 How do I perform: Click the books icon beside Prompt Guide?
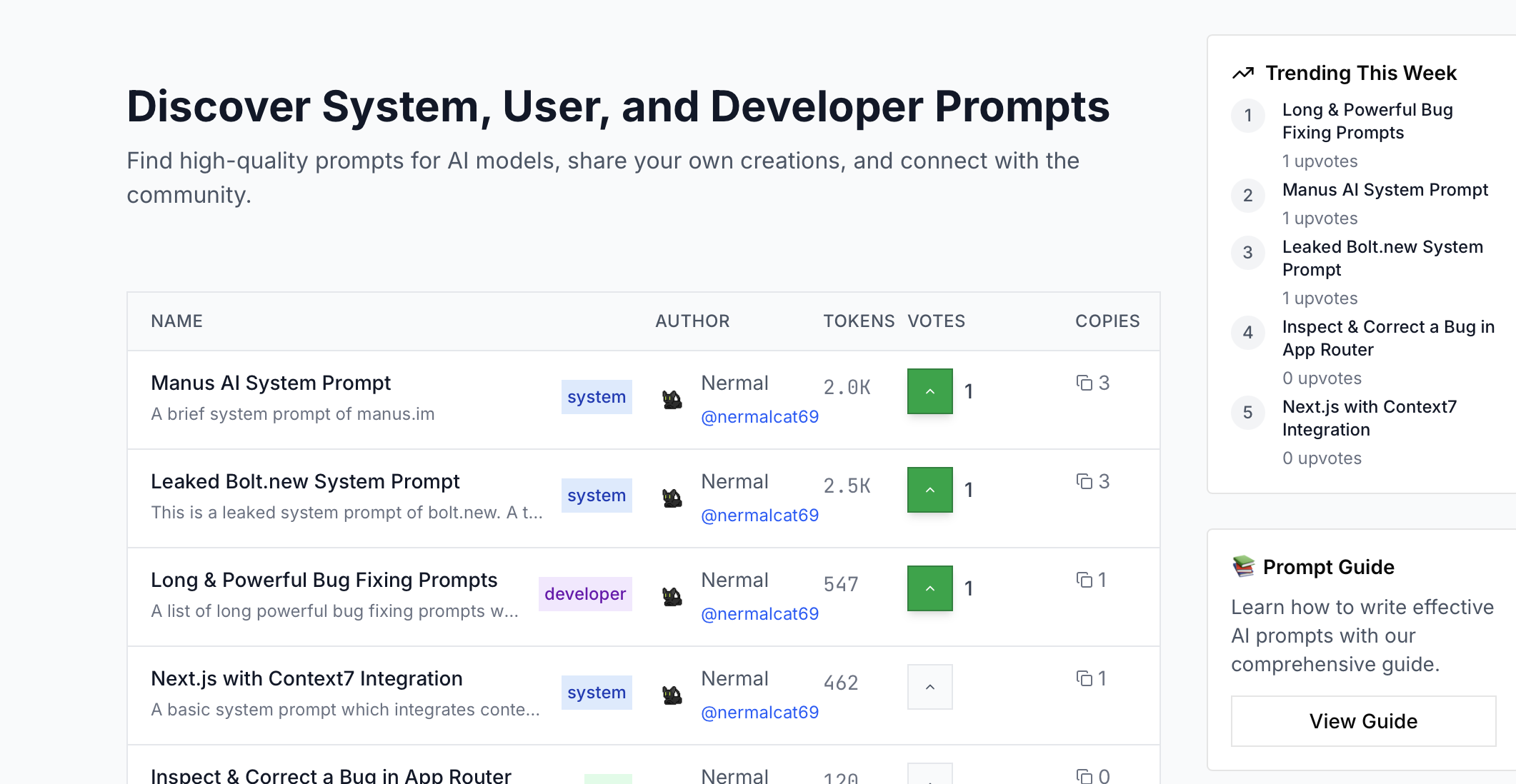(x=1243, y=567)
